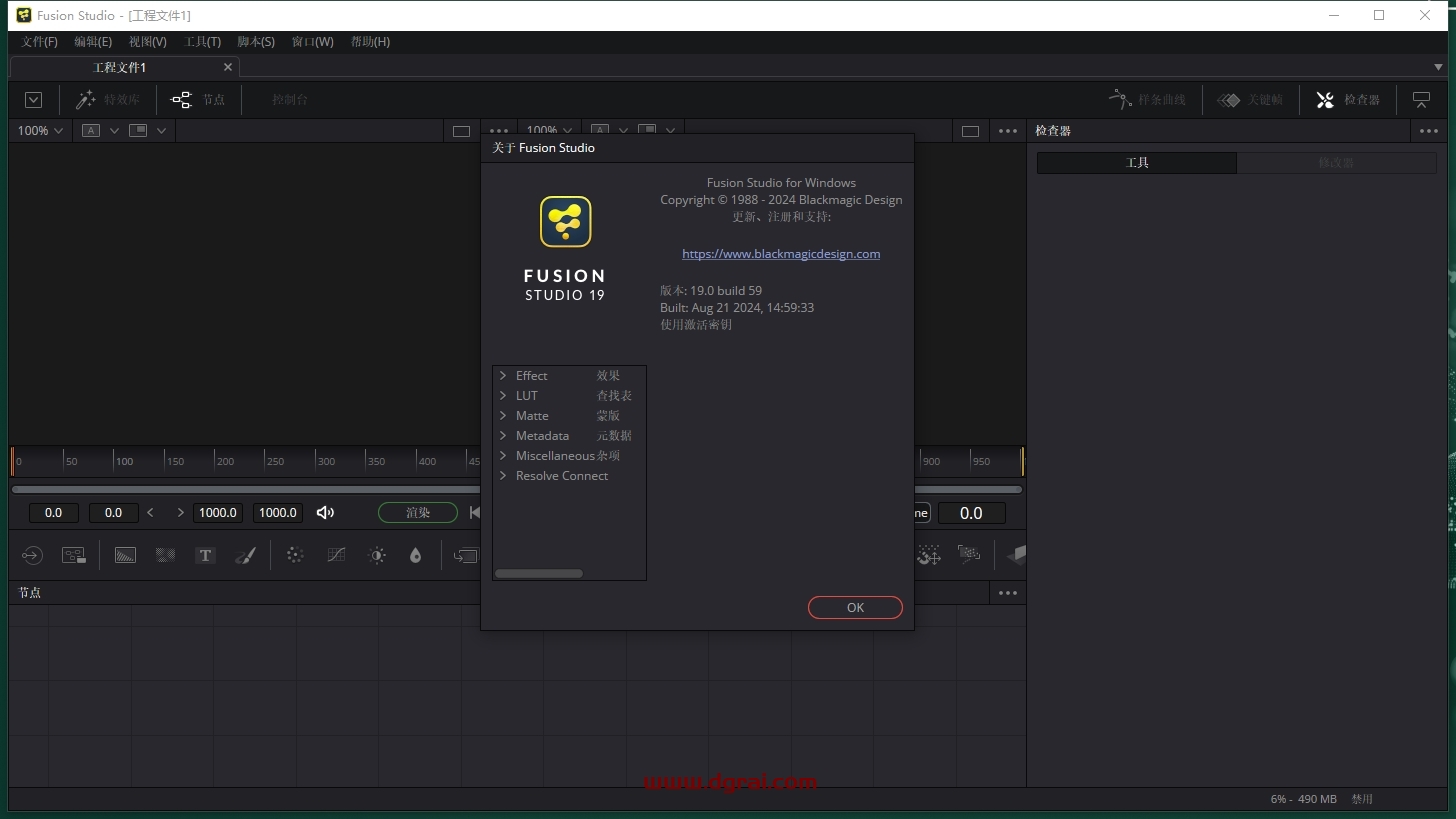Click the horizontal scrollbar in the category list
The width and height of the screenshot is (1456, 819).
(539, 573)
